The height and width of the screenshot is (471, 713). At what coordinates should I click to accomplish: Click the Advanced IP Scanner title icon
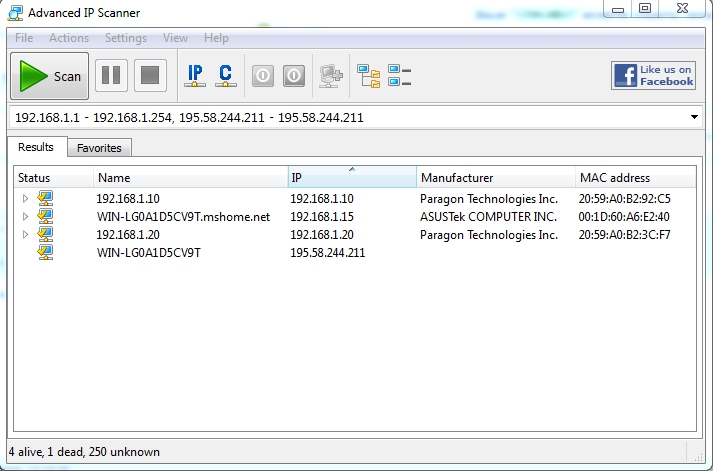(x=15, y=13)
